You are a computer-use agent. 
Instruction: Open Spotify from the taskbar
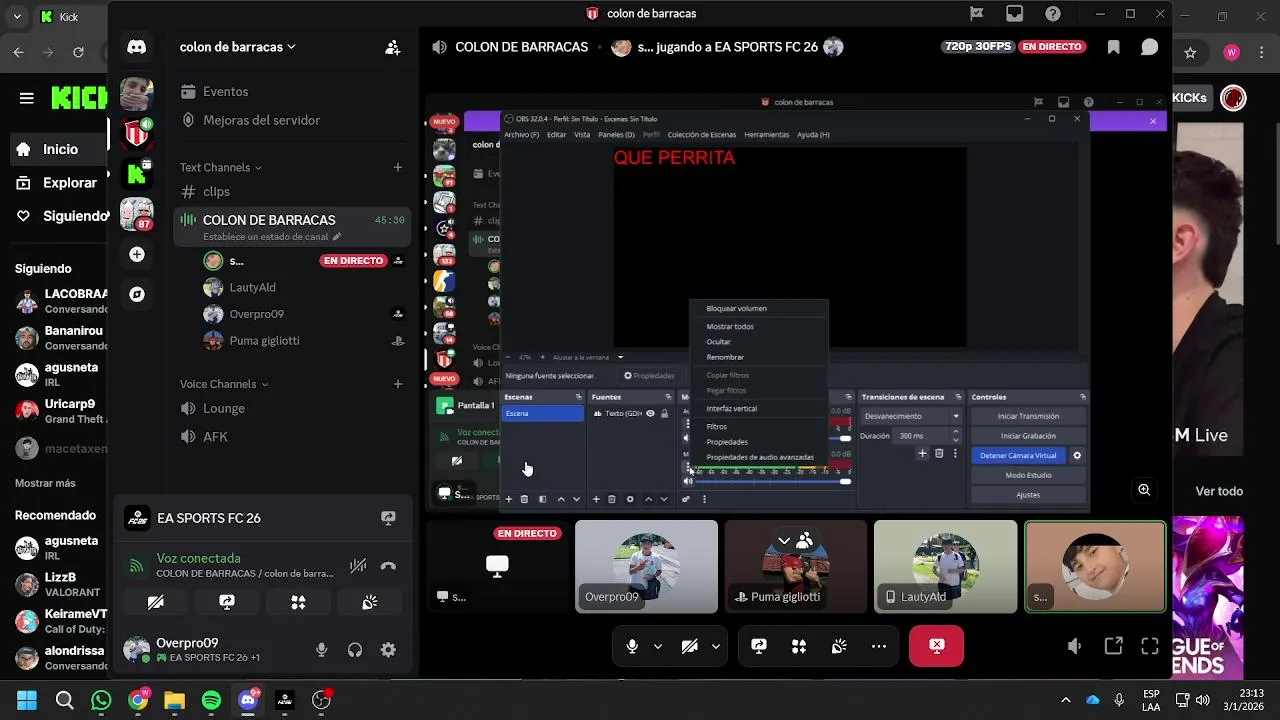[211, 700]
